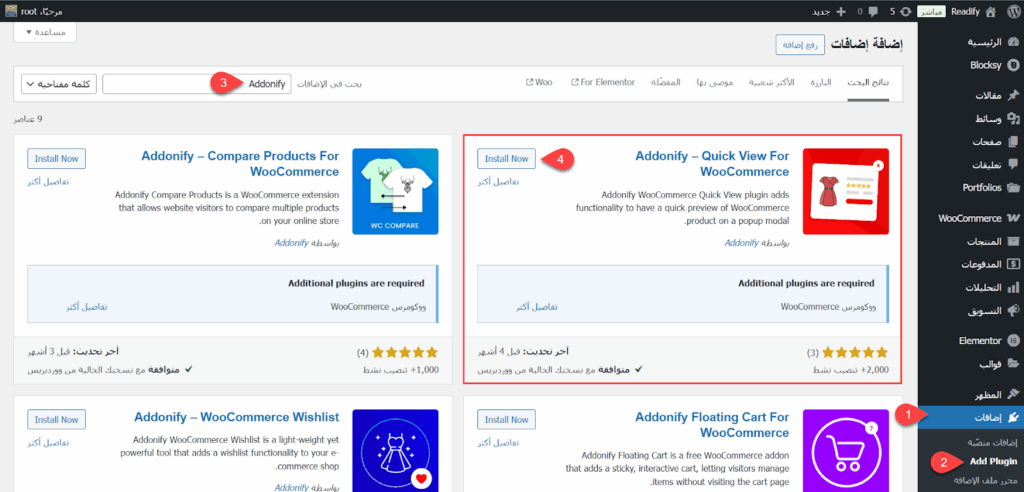Viewport: 1024px width, 492px height.
Task: Click Addonify author link on Compare Products card
Action: (x=291, y=242)
